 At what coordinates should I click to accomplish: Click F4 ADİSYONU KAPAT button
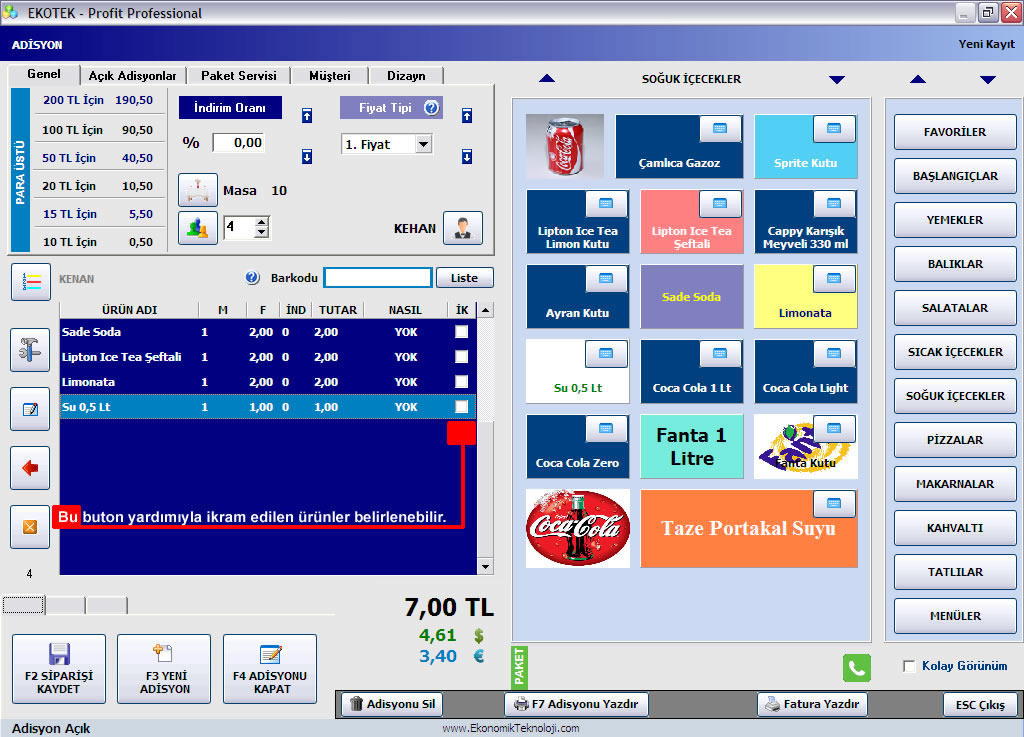click(x=270, y=668)
